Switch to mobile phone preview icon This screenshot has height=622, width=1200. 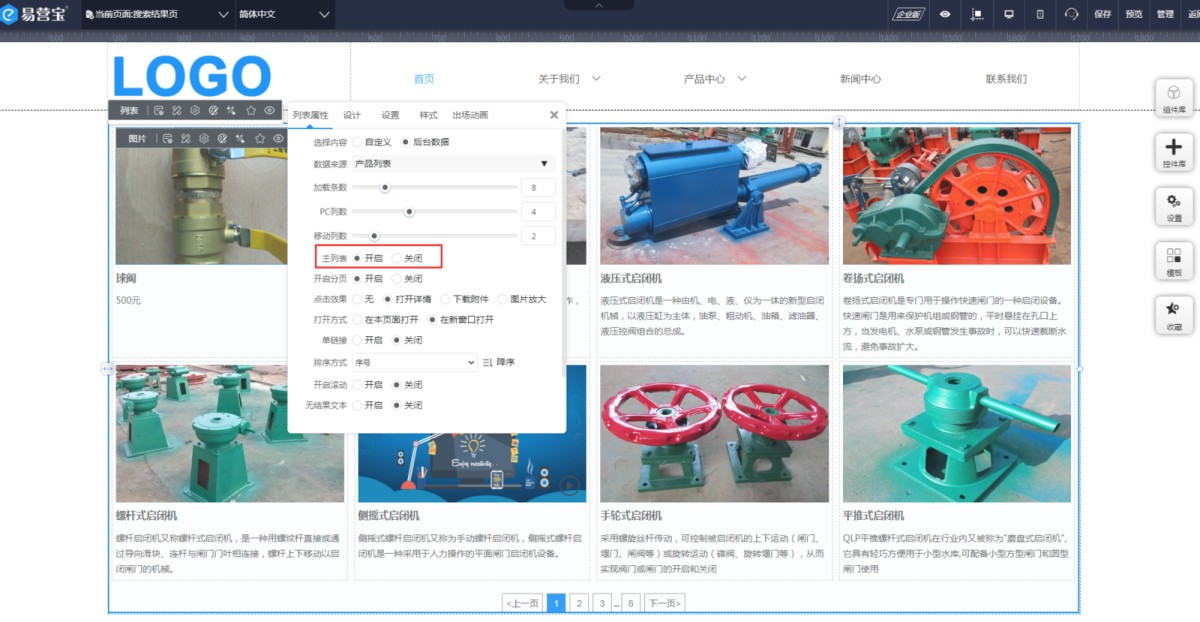click(x=1040, y=14)
